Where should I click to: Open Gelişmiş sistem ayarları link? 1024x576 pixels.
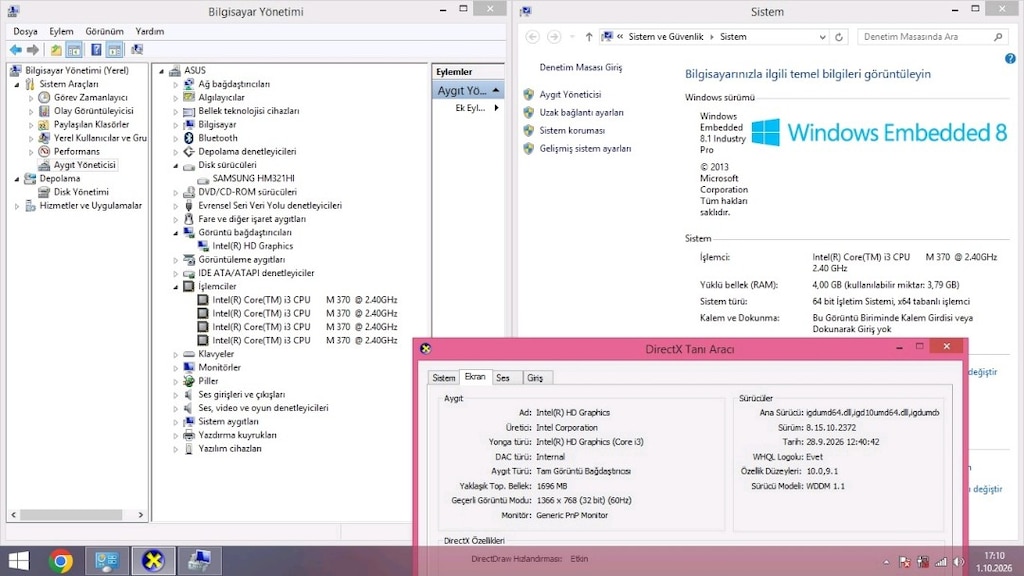[584, 149]
